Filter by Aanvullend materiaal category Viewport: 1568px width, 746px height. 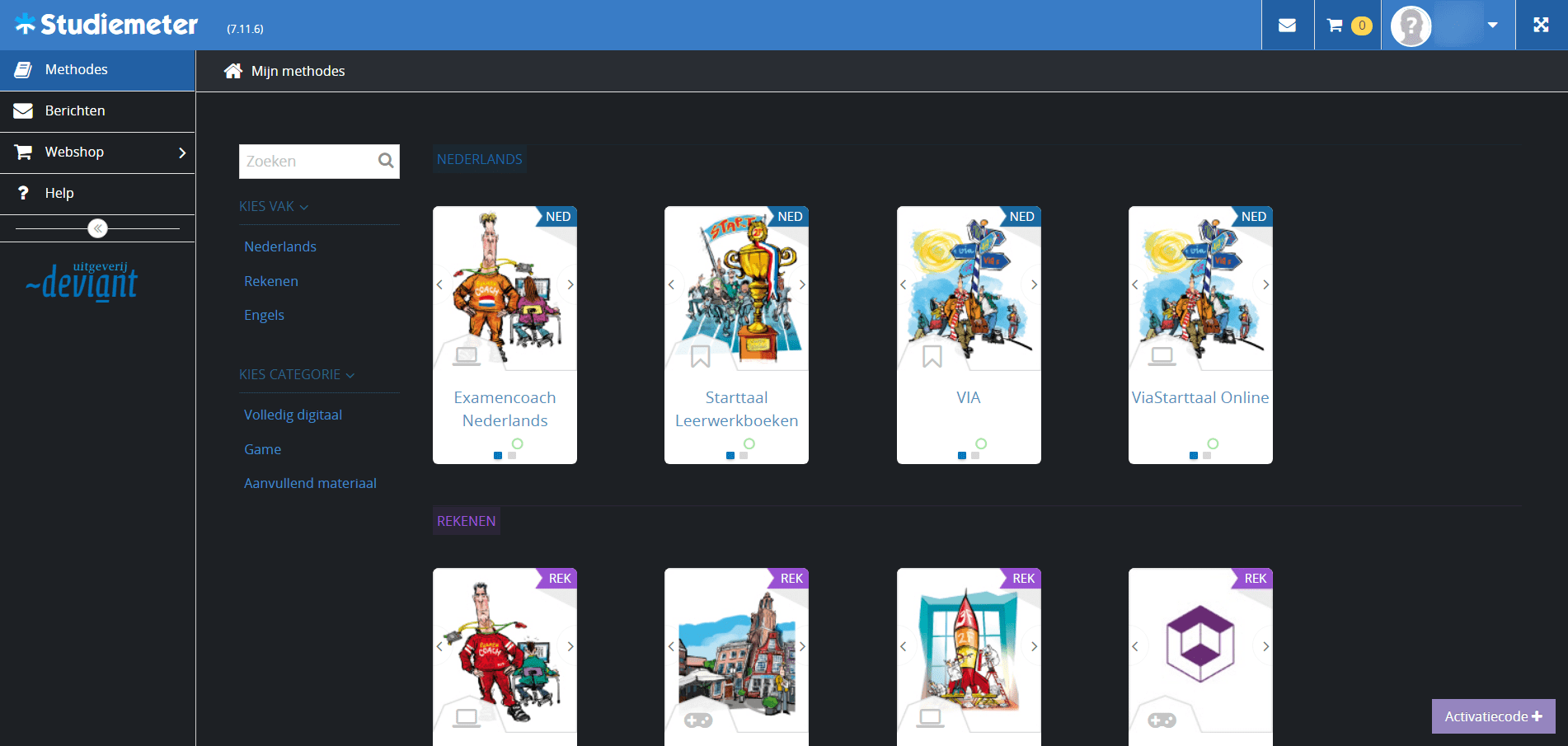coord(310,483)
